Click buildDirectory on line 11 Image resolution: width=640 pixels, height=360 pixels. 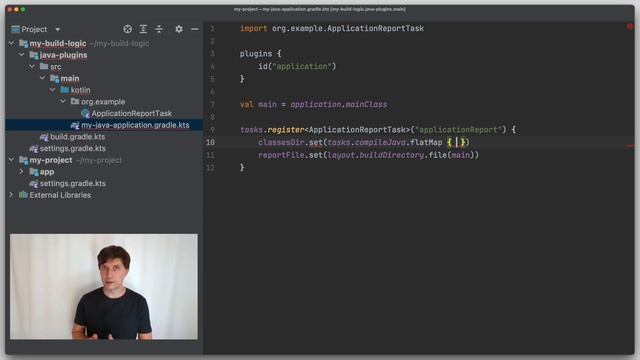[x=392, y=155]
